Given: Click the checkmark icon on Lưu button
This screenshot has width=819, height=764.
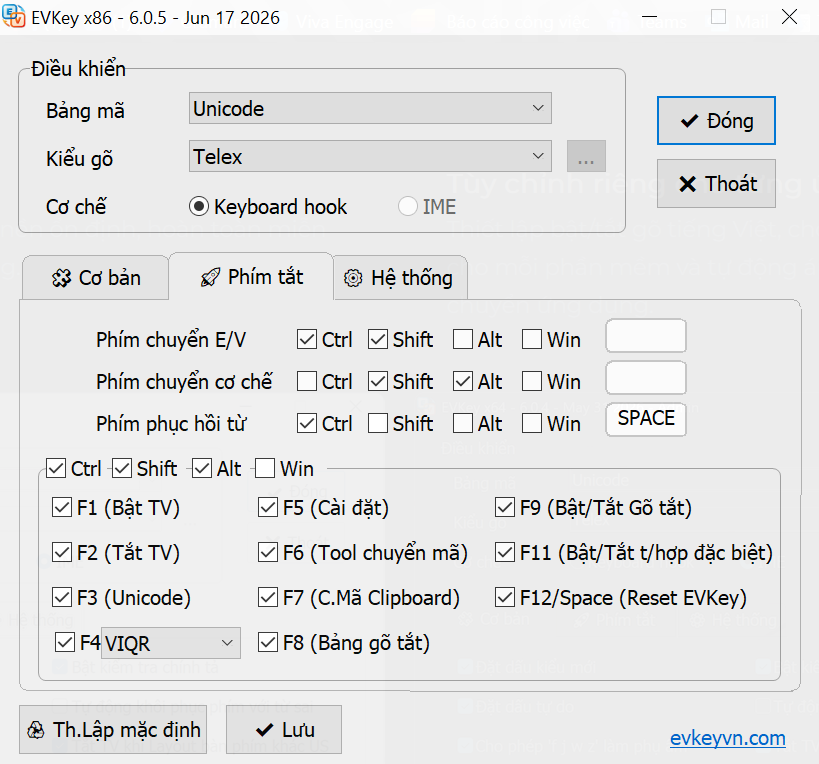Looking at the screenshot, I should 265,730.
